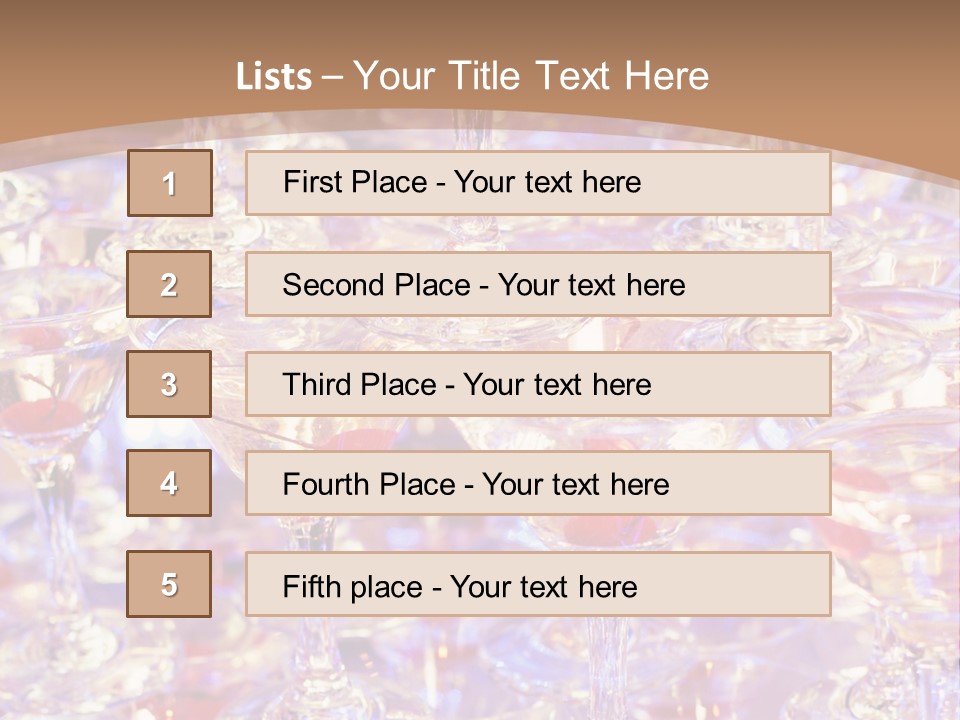Click the words 'First Place'
Image resolution: width=960 pixels, height=720 pixels.
tap(354, 182)
